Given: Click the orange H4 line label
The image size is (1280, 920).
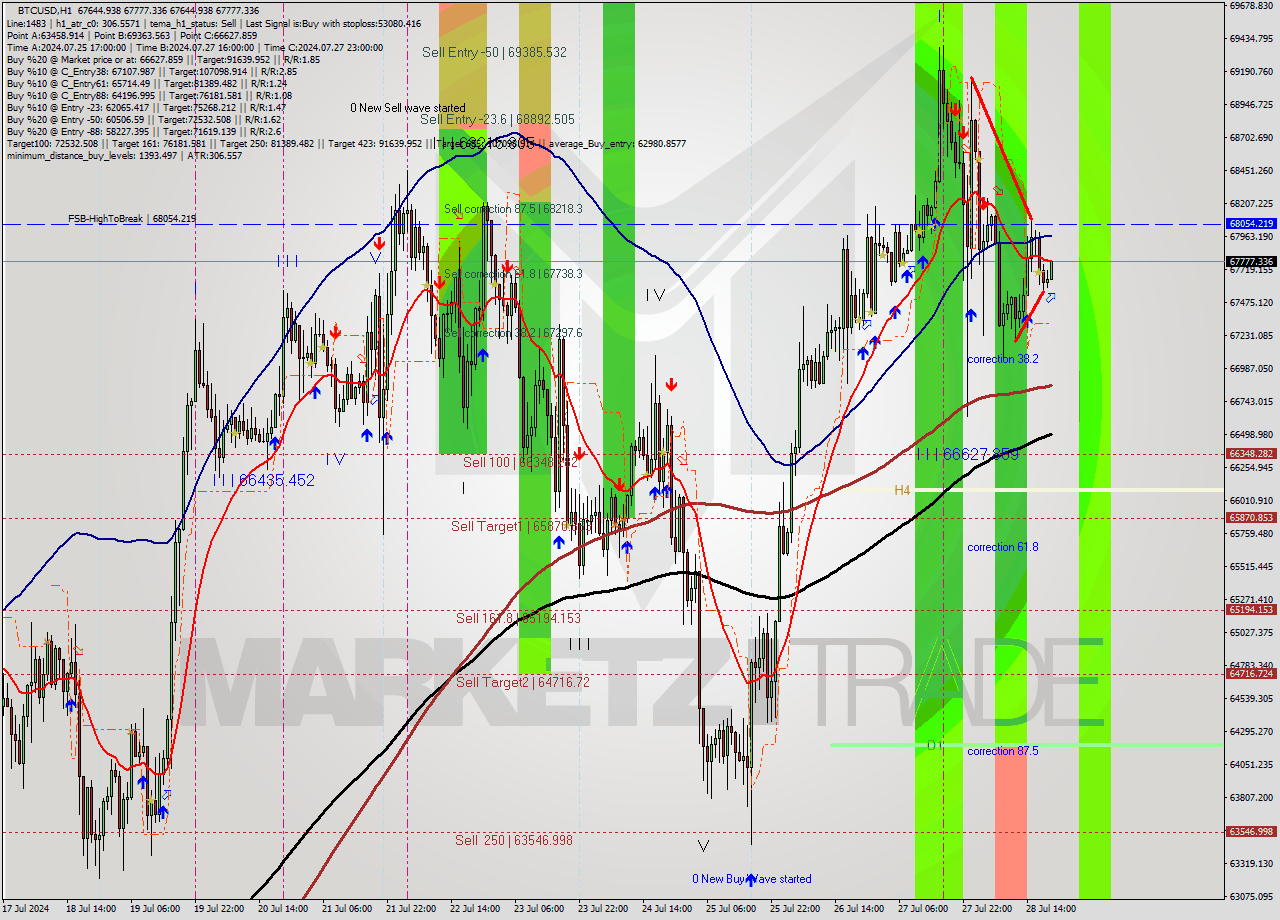Looking at the screenshot, I should 902,490.
